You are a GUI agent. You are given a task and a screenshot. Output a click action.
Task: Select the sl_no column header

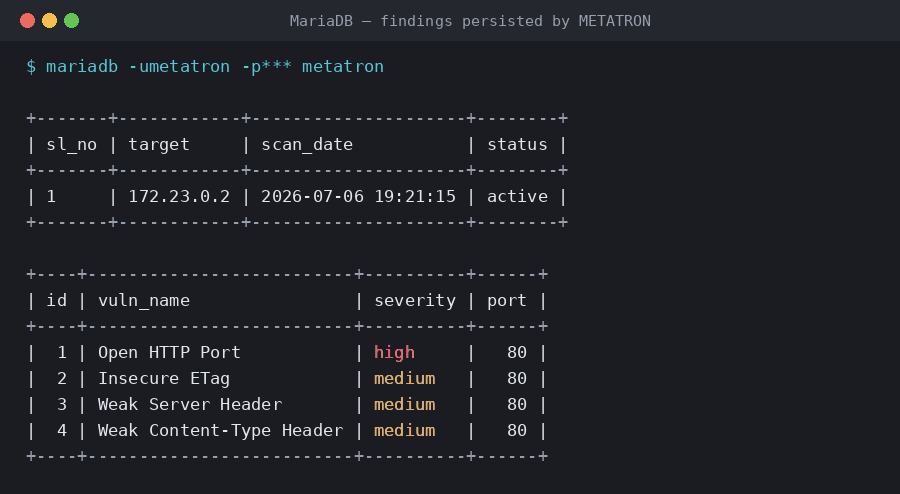(72, 145)
